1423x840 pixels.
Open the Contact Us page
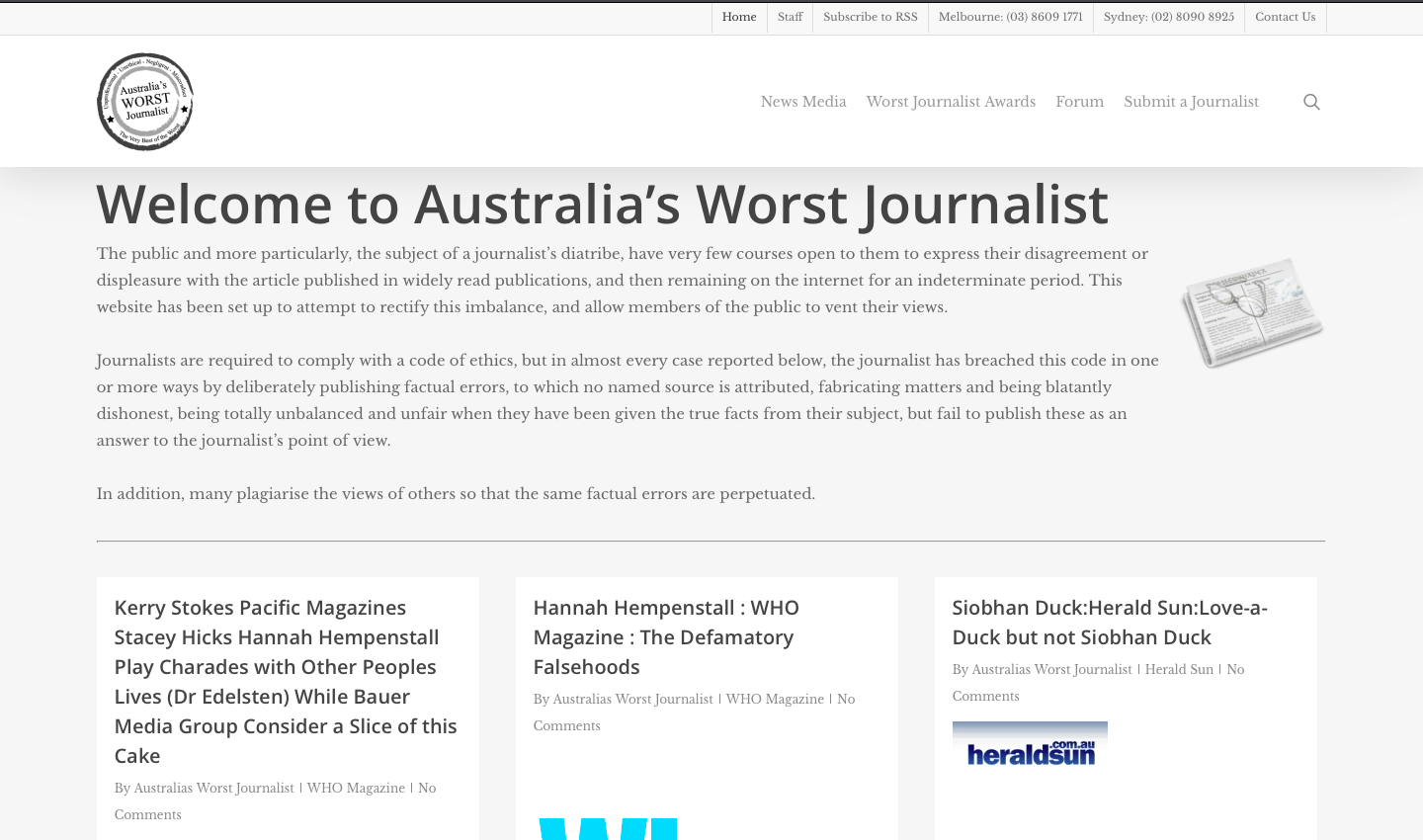(x=1285, y=17)
